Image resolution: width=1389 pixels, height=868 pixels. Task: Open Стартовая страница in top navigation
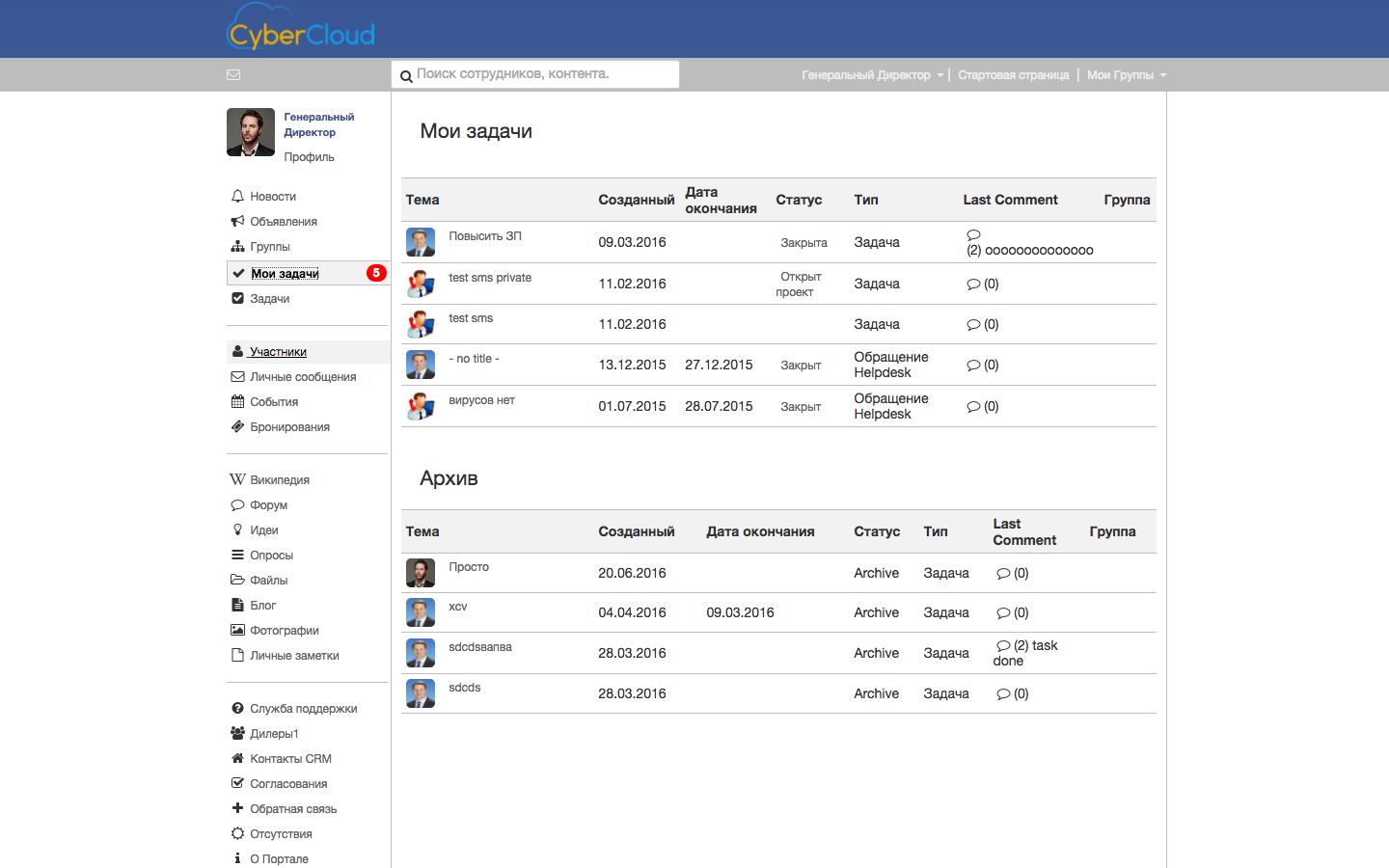tap(1013, 75)
